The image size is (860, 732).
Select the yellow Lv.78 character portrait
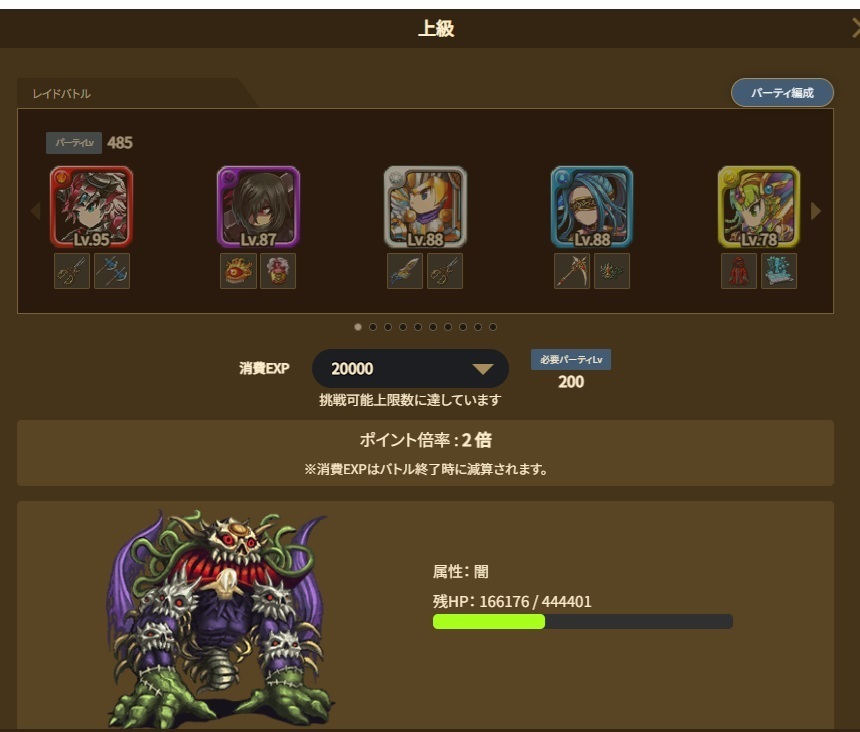click(759, 207)
